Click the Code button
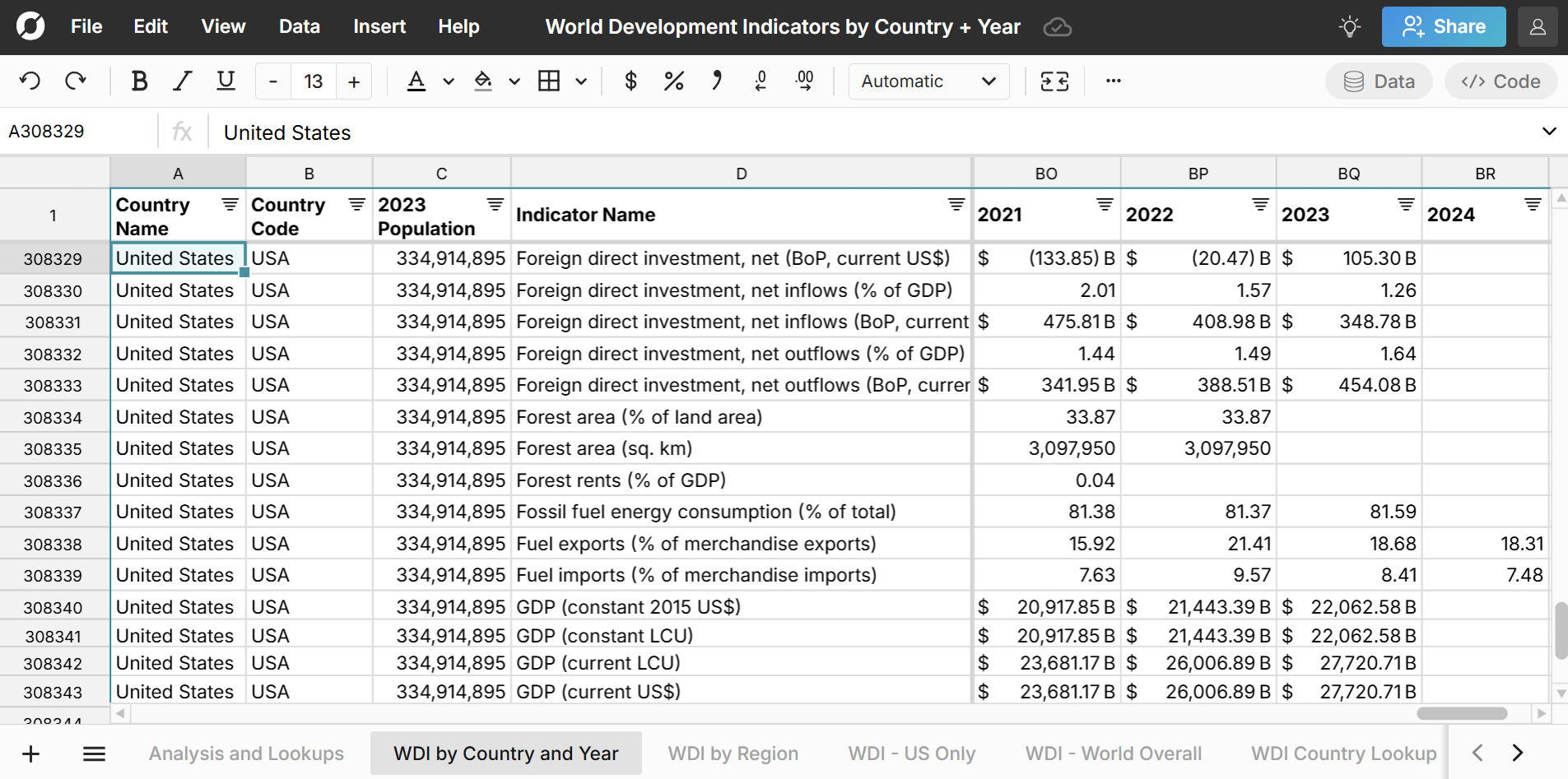Image resolution: width=1568 pixels, height=779 pixels. click(x=1501, y=81)
